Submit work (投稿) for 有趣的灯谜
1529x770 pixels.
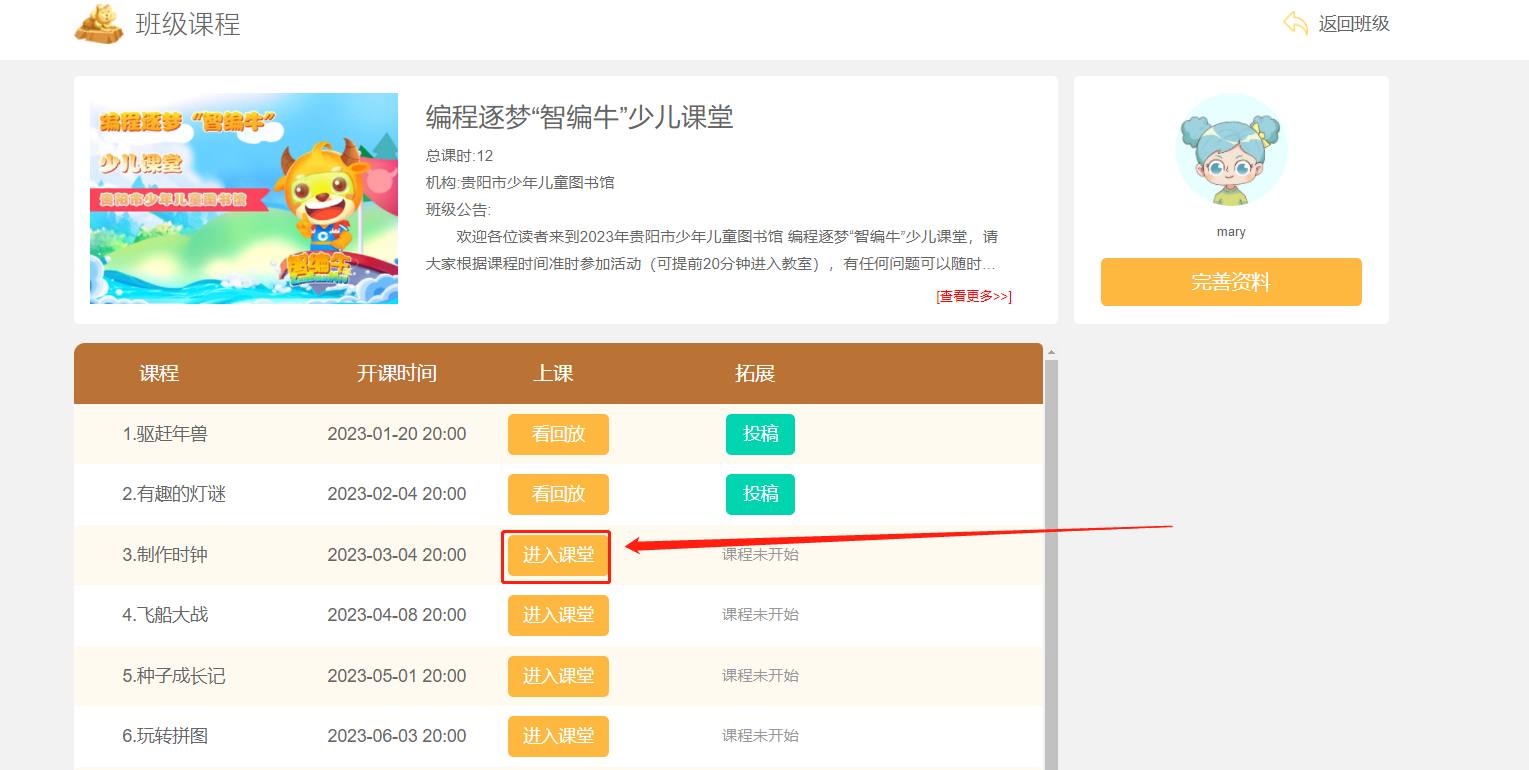click(760, 494)
